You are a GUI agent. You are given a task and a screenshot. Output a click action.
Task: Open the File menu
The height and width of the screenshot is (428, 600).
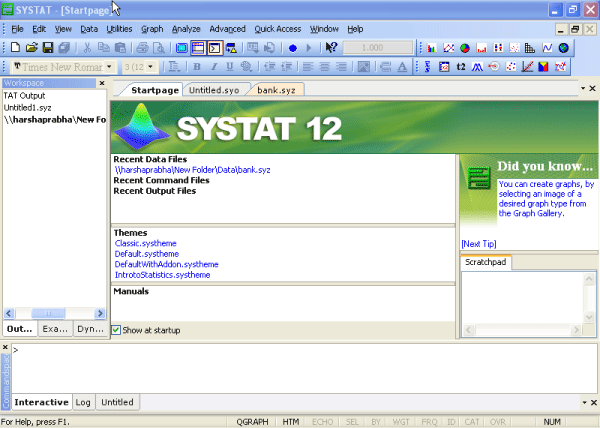pyautogui.click(x=17, y=29)
